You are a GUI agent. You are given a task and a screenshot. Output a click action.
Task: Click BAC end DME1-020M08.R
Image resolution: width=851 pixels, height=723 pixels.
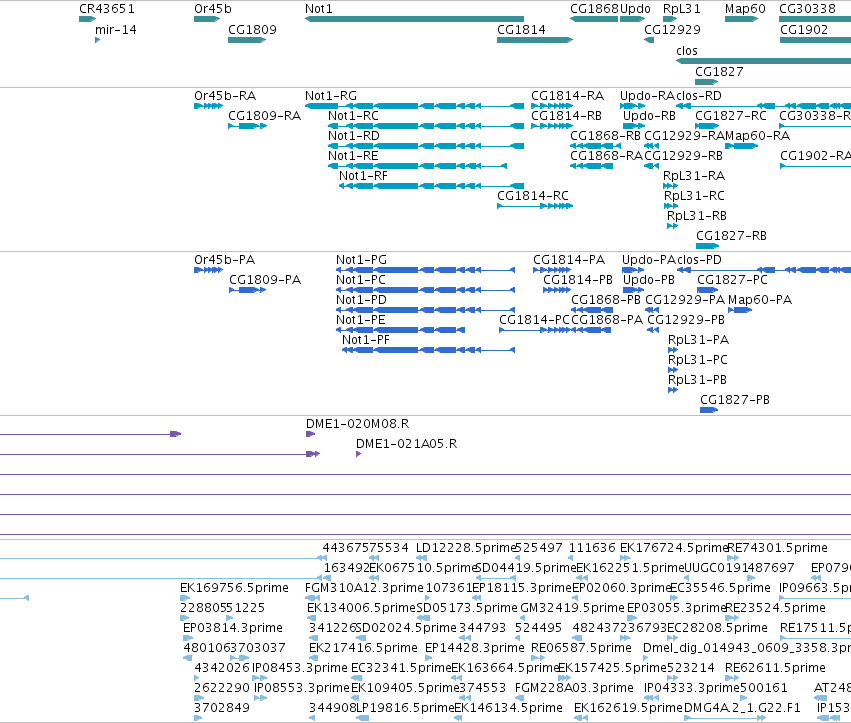click(310, 434)
